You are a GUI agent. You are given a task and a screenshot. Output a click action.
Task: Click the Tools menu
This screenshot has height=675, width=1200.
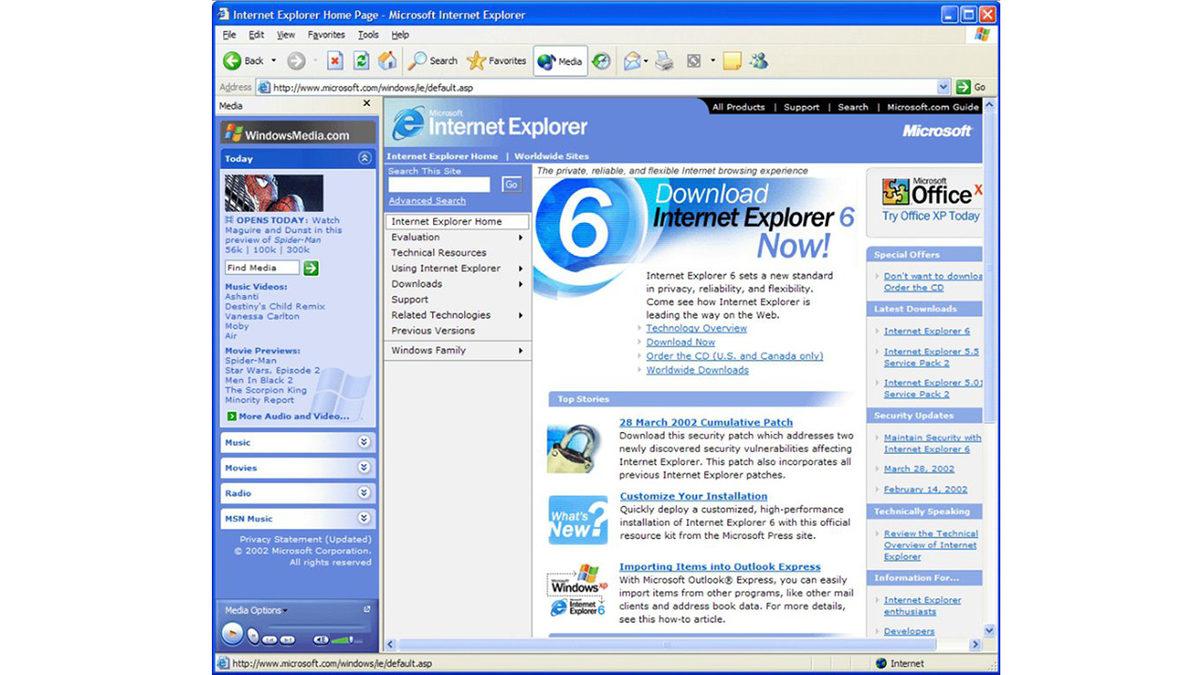pos(367,34)
